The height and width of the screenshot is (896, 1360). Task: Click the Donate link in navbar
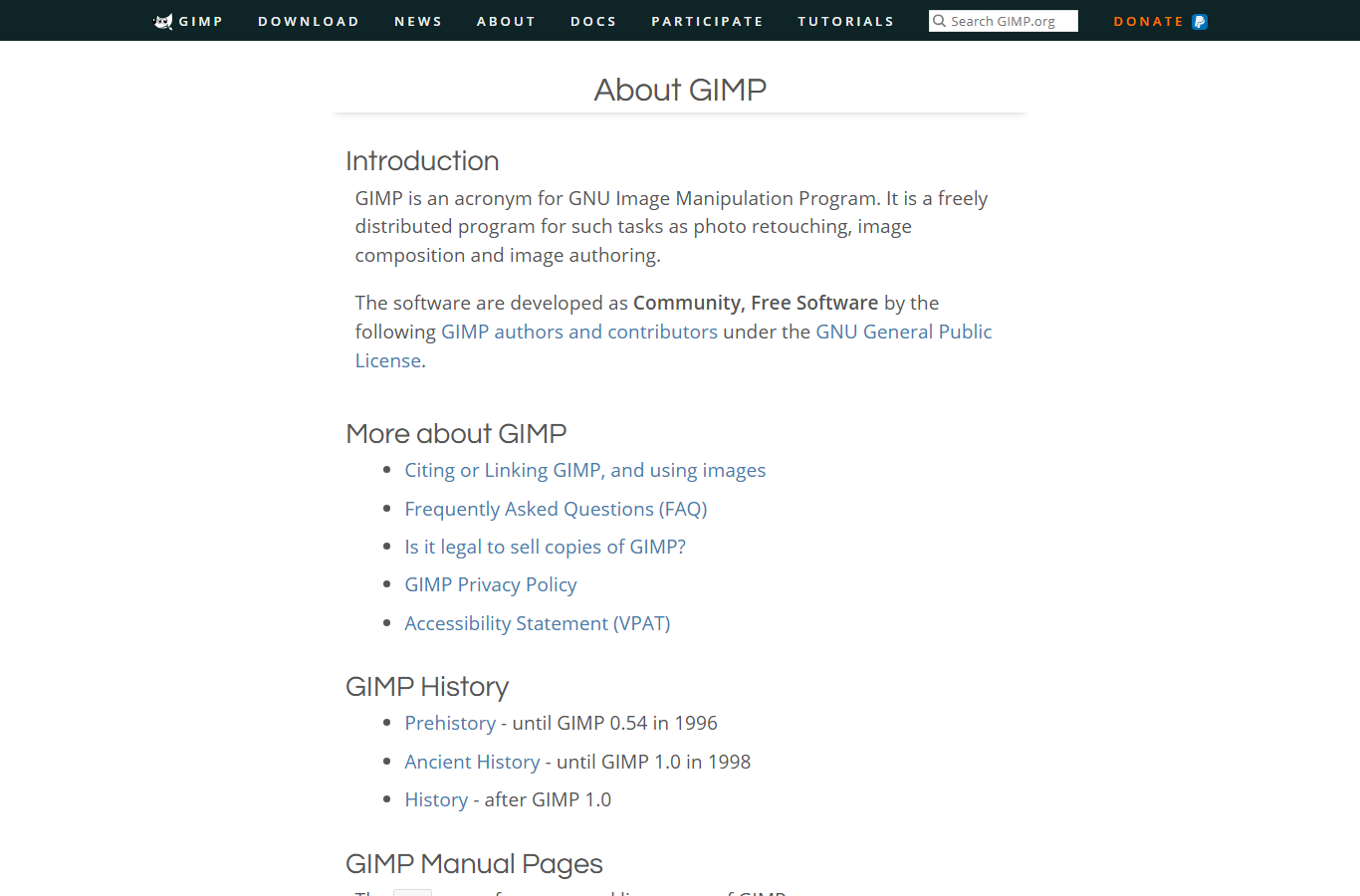click(x=1149, y=21)
